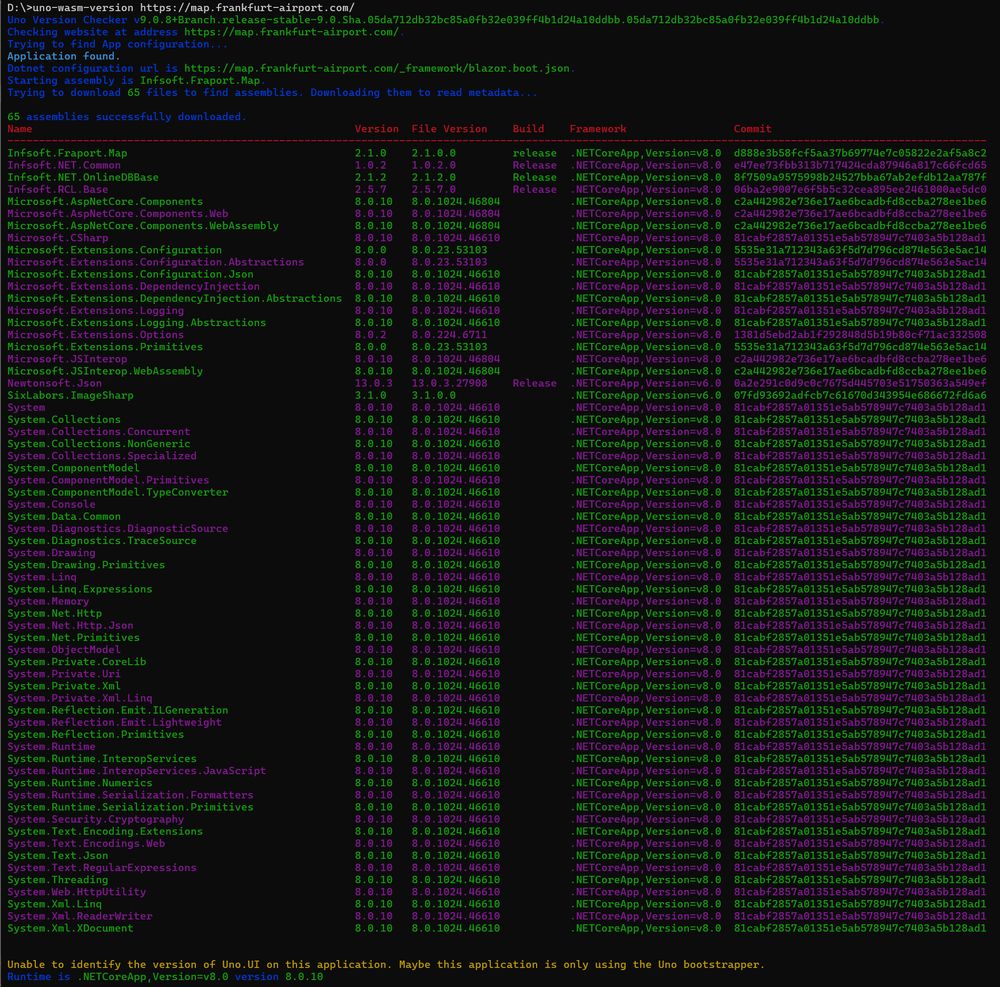The height and width of the screenshot is (987, 1000).
Task: Click the 'System.Memory' assembly name
Action: point(48,601)
